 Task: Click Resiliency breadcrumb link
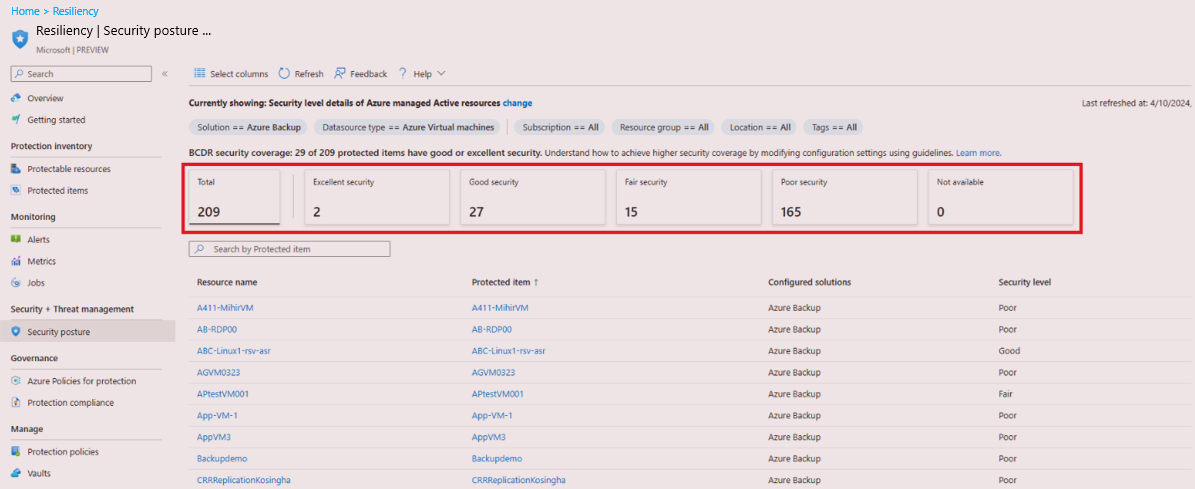click(x=75, y=11)
